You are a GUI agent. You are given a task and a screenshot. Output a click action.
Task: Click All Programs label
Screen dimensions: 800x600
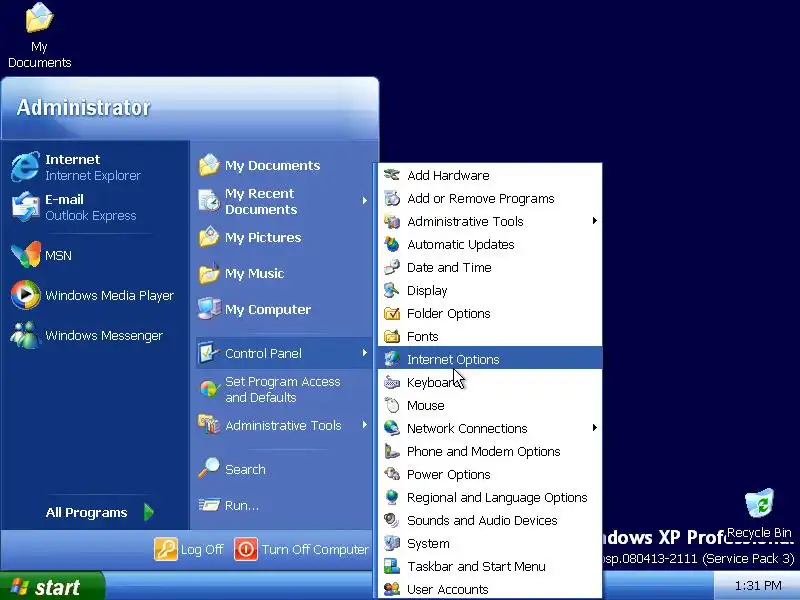point(86,512)
